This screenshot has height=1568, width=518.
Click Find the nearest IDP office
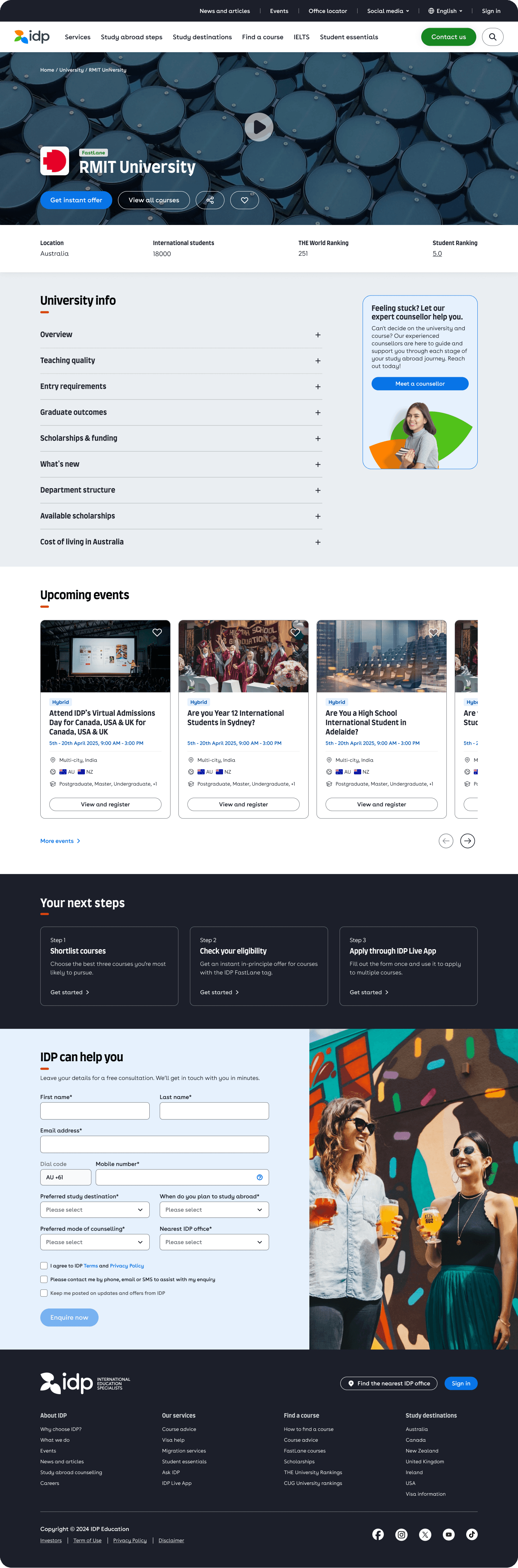tap(389, 1383)
